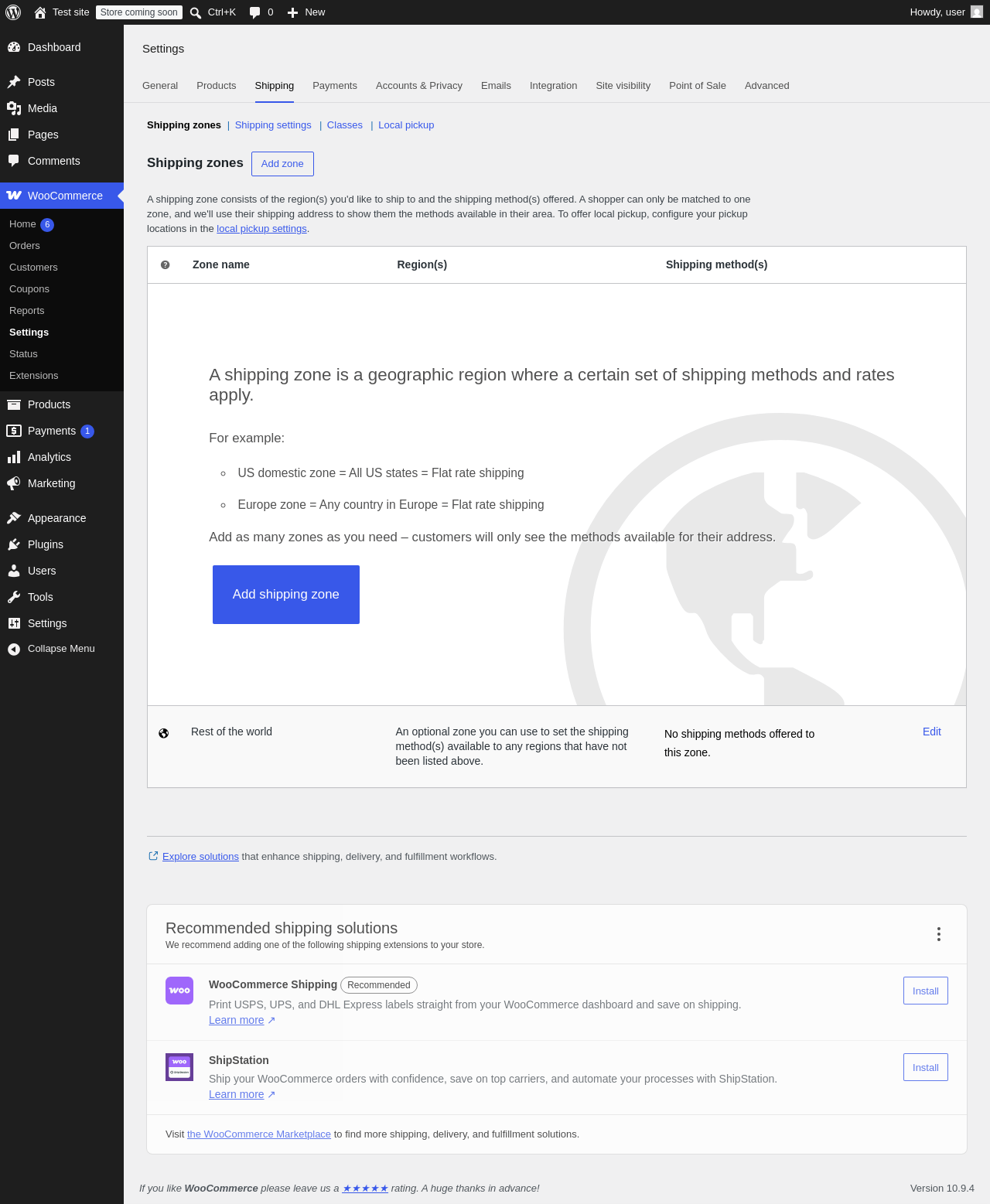Visit the WooCommerce Marketplace link

(x=259, y=1134)
